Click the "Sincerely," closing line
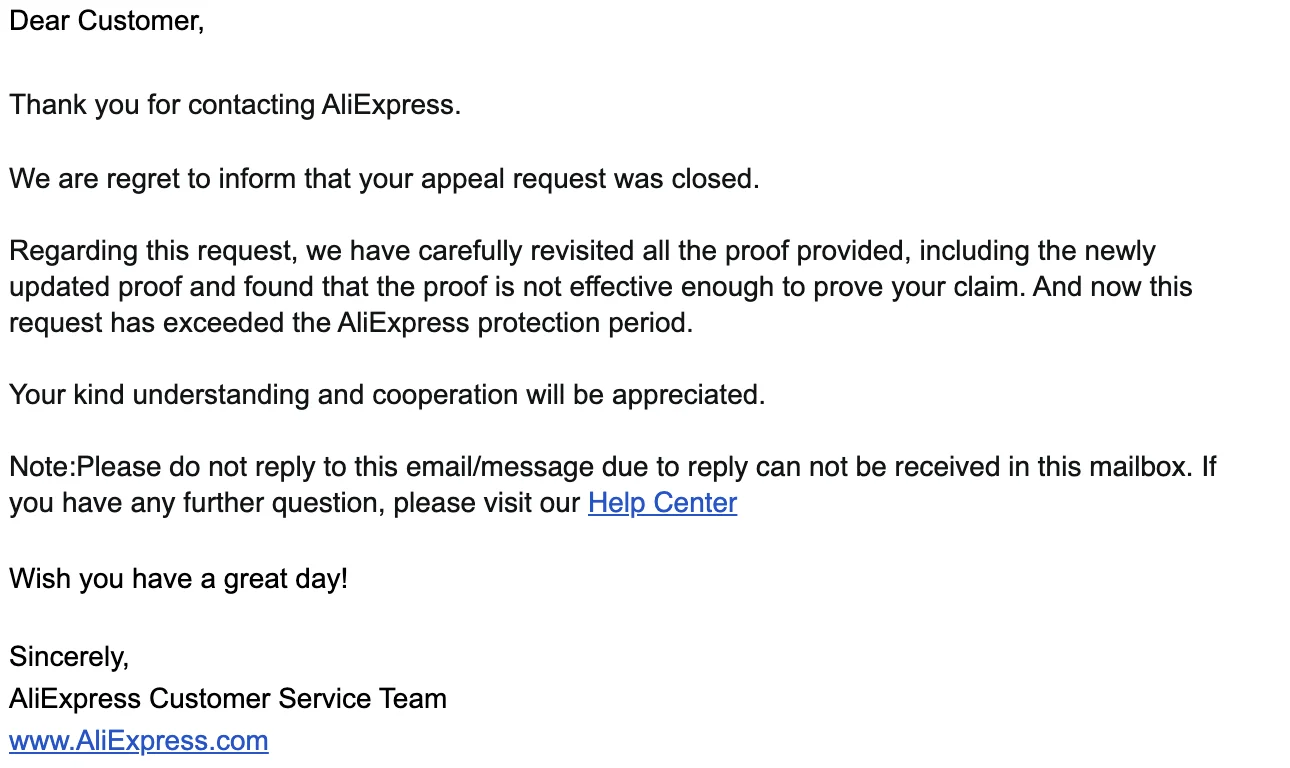The image size is (1290, 768). 69,657
